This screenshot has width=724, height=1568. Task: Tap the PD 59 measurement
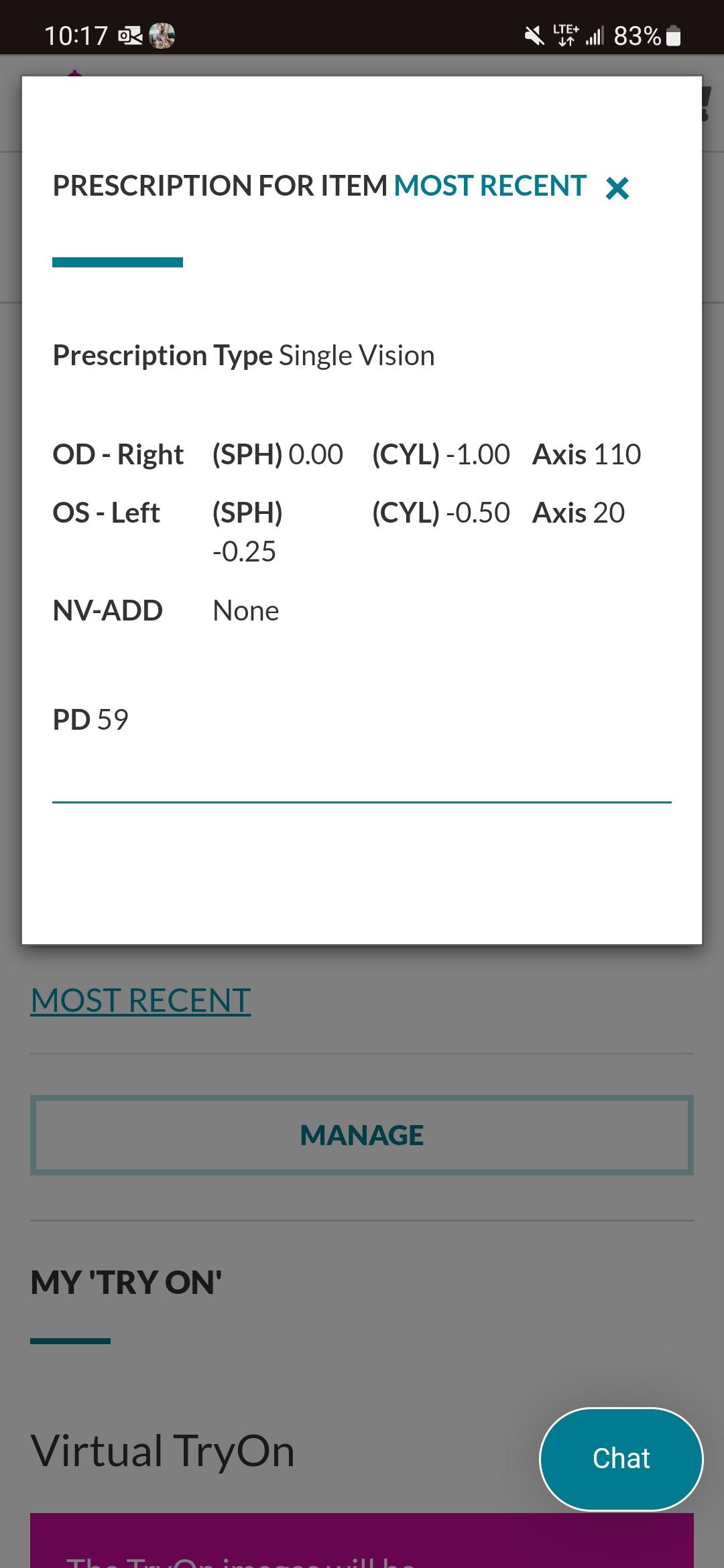coord(90,720)
